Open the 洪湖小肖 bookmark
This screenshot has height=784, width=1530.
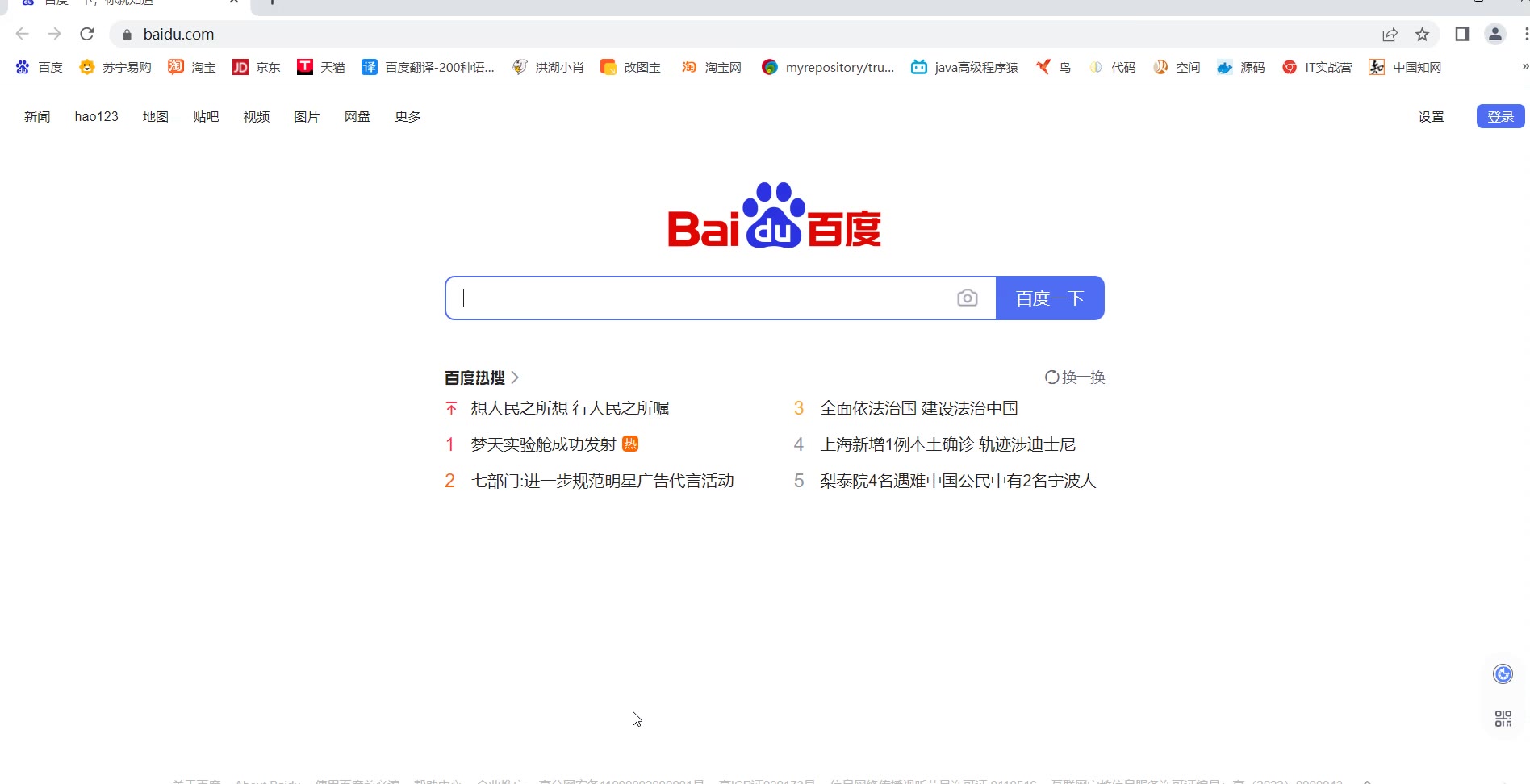pyautogui.click(x=548, y=67)
